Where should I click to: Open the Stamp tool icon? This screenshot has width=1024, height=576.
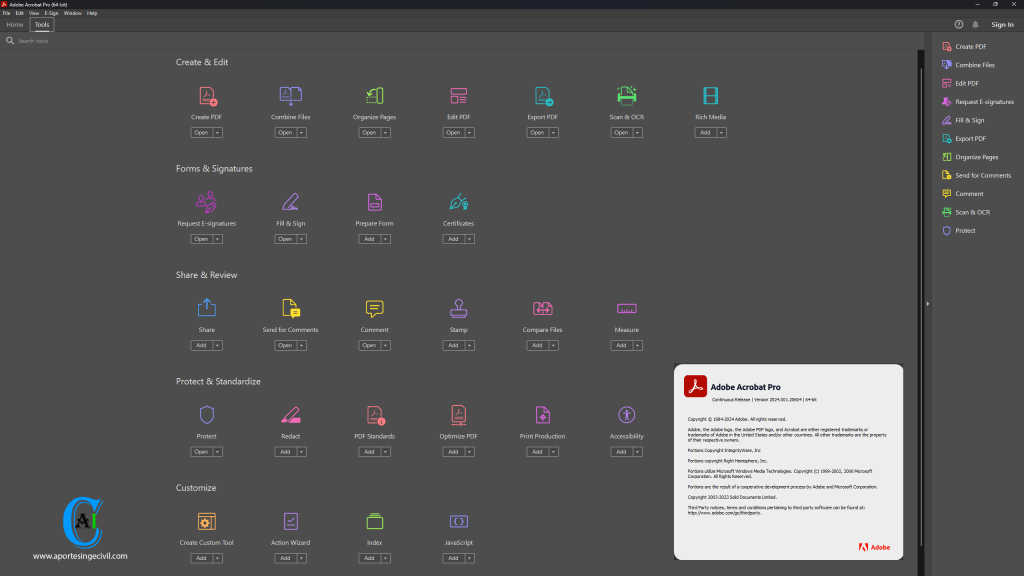(458, 309)
